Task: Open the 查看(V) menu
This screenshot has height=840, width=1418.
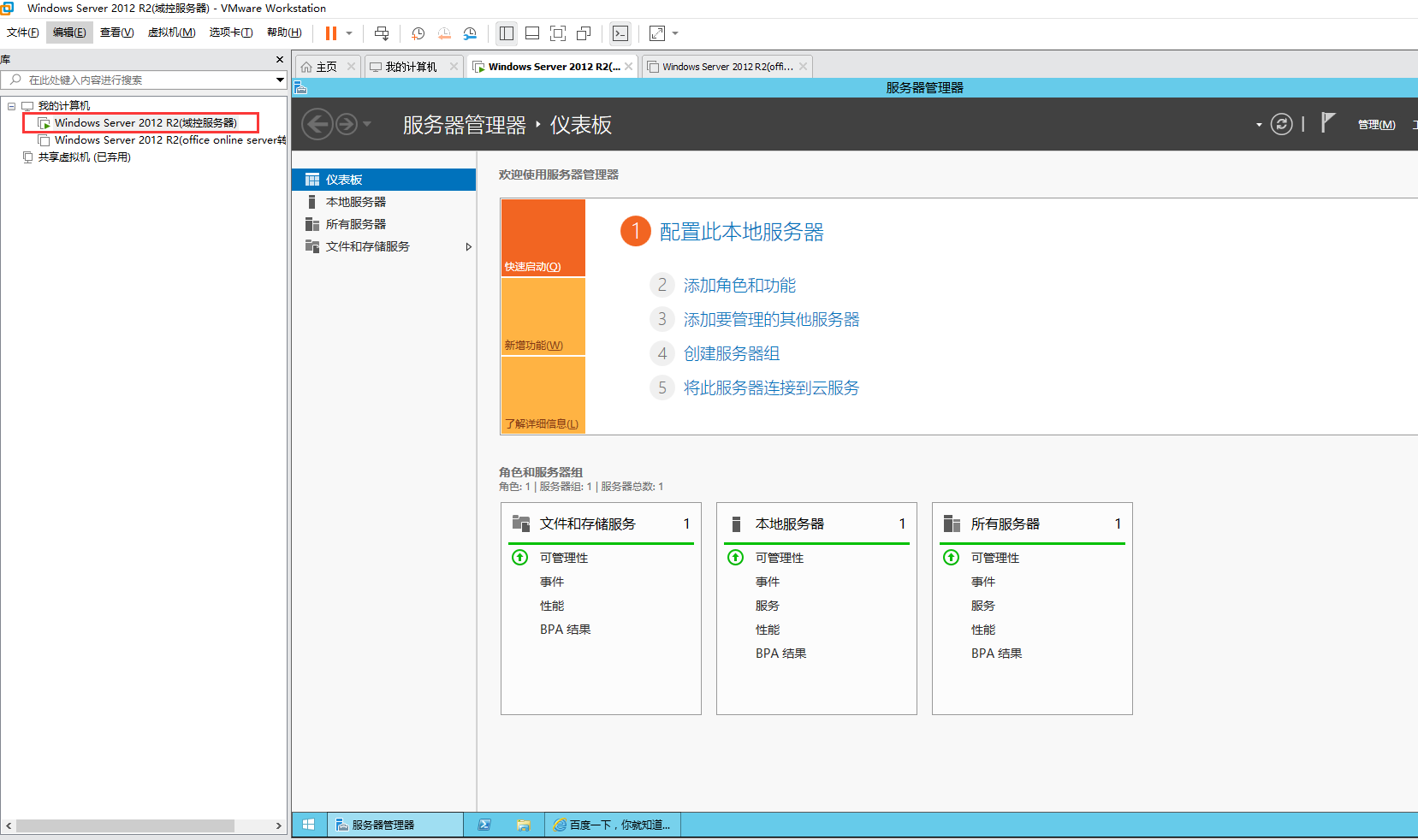Action: tap(116, 33)
